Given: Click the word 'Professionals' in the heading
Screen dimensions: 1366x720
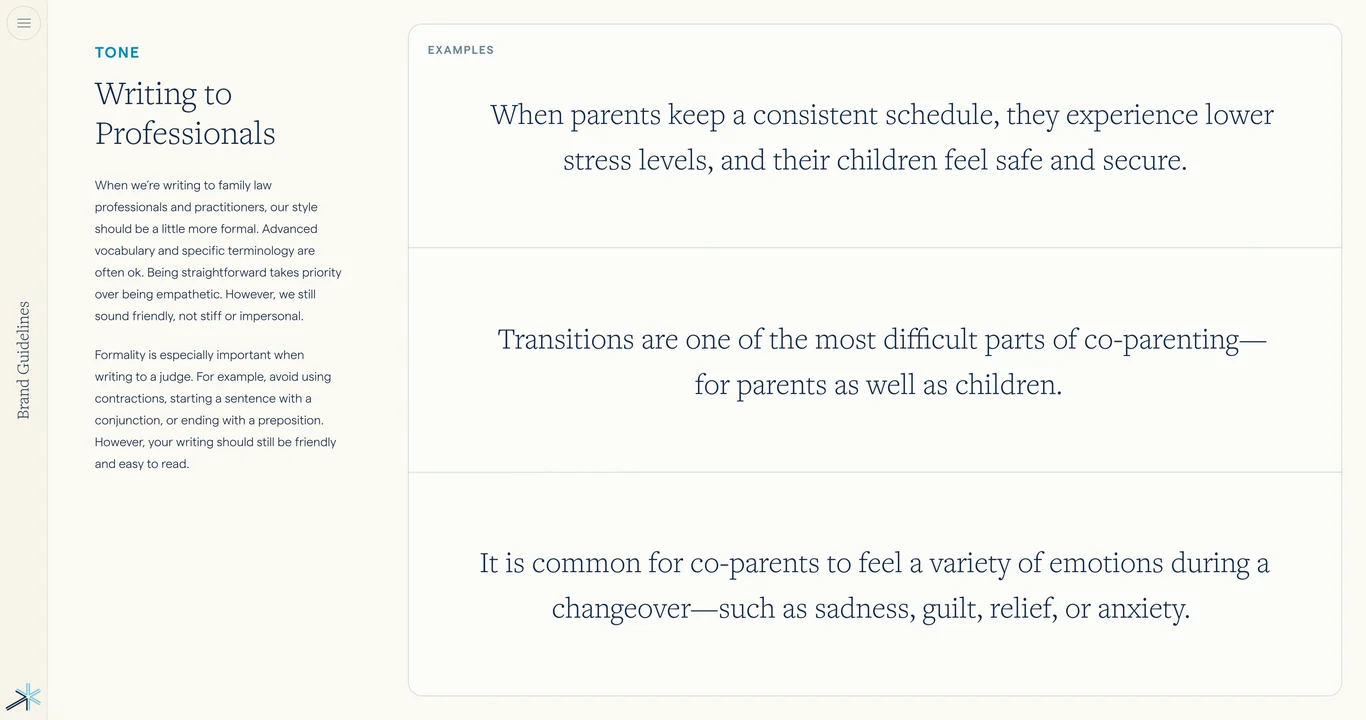Looking at the screenshot, I should point(185,134).
